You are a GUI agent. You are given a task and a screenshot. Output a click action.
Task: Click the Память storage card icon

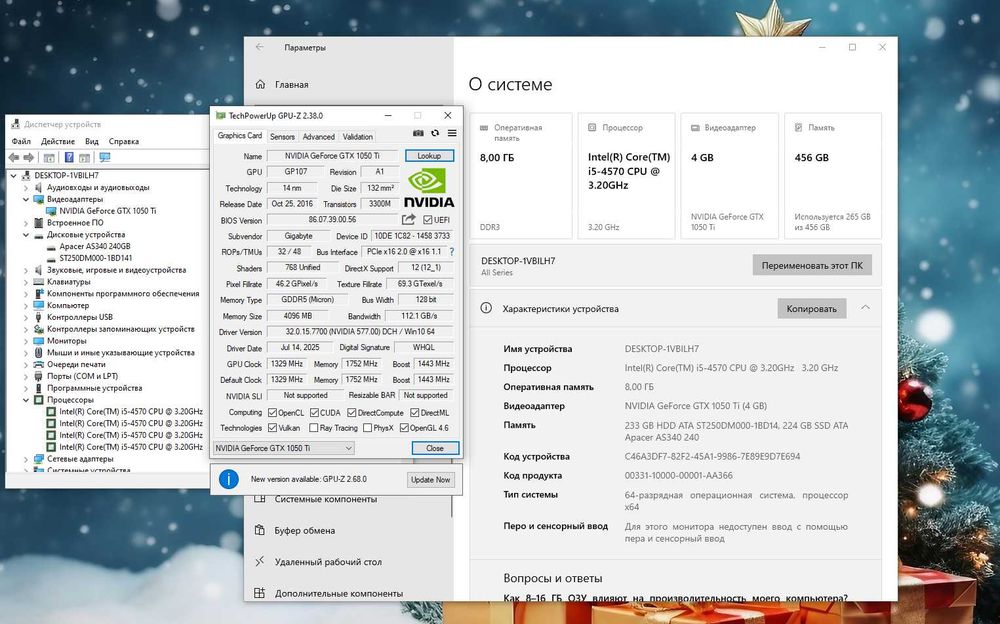click(798, 128)
